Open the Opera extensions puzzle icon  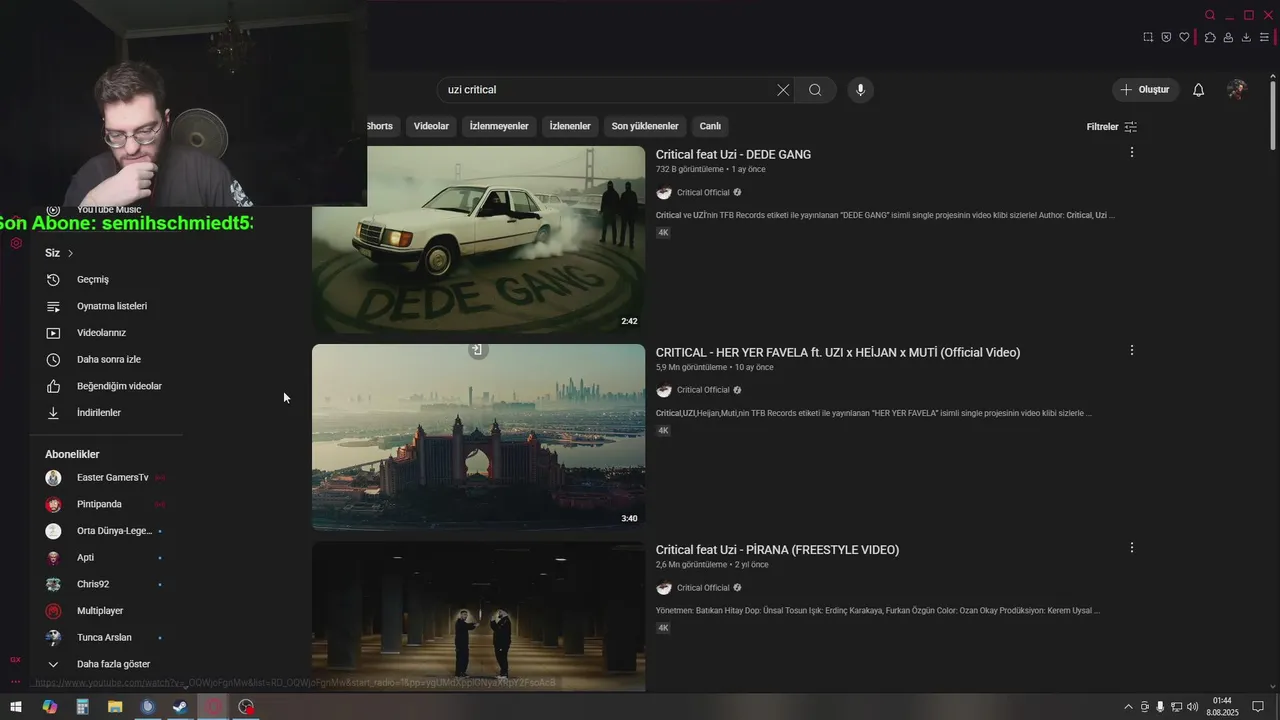tap(1210, 37)
